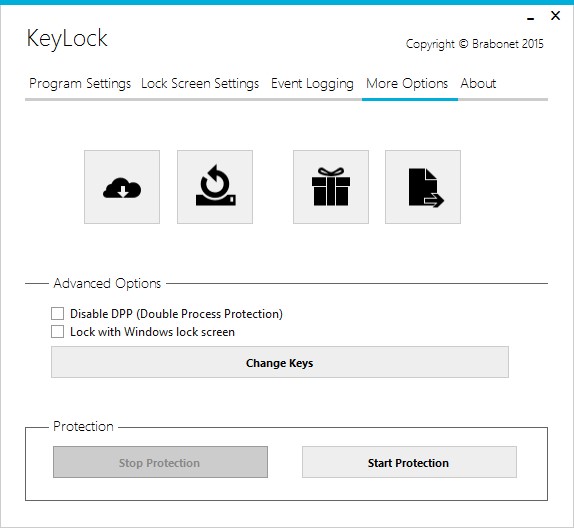Screen dimensions: 574x528
Task: Select the More Options tab
Action: click(x=407, y=84)
